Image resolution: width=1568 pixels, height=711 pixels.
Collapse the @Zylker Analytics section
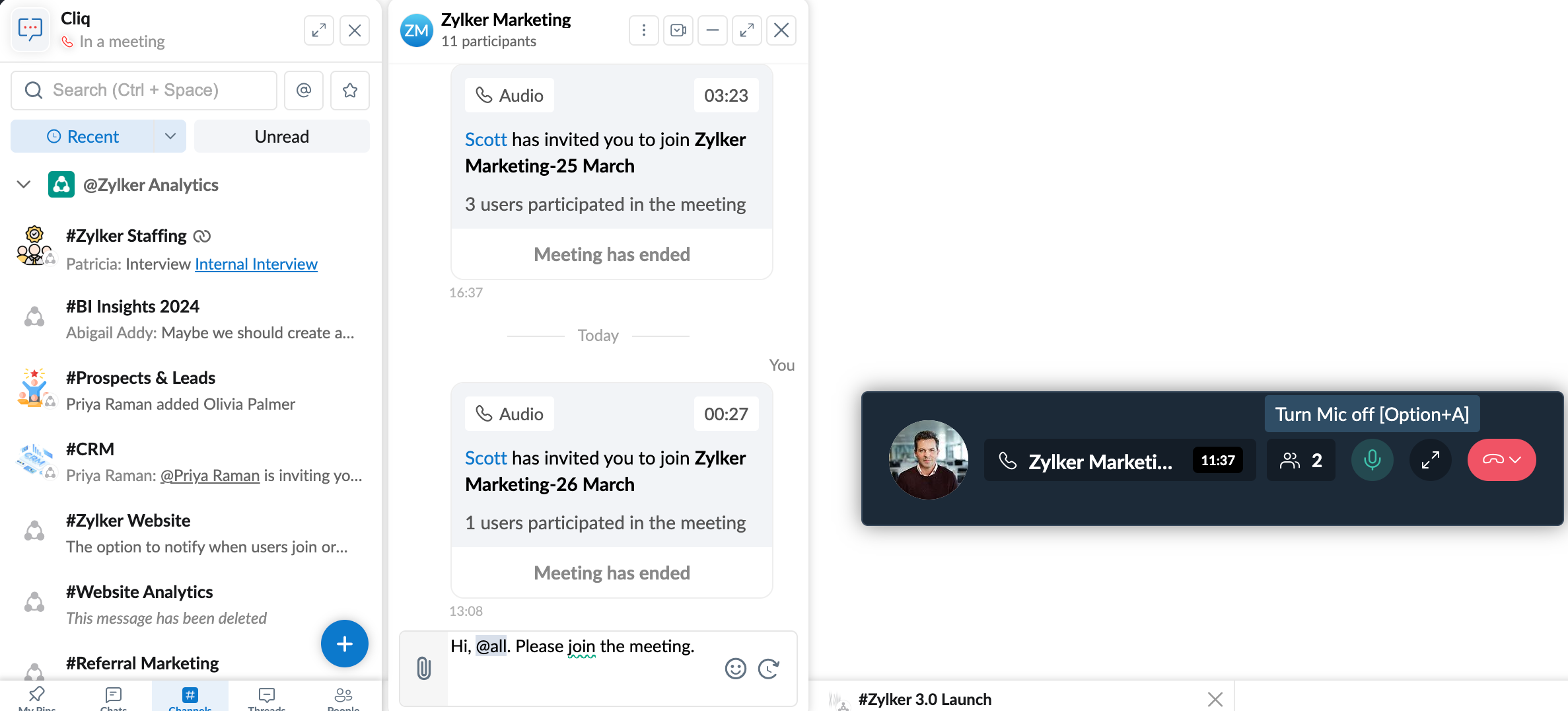(x=24, y=185)
